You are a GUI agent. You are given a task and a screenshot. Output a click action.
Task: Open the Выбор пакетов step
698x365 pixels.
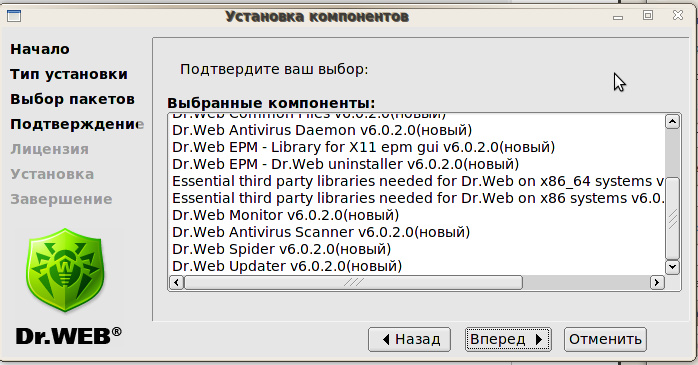[73, 99]
